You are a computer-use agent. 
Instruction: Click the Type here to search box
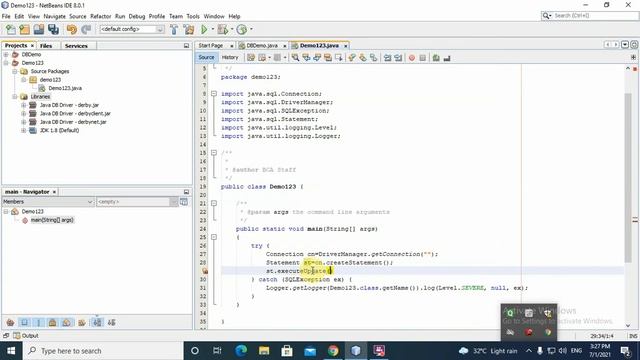click(103, 351)
